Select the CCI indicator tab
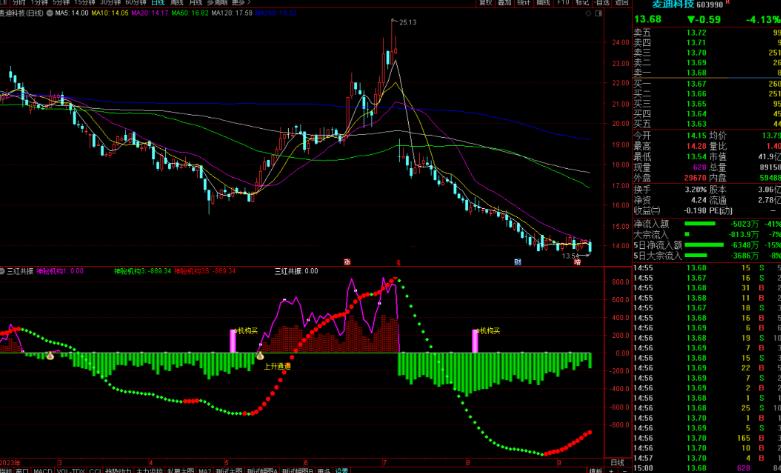The image size is (781, 473). (95, 471)
